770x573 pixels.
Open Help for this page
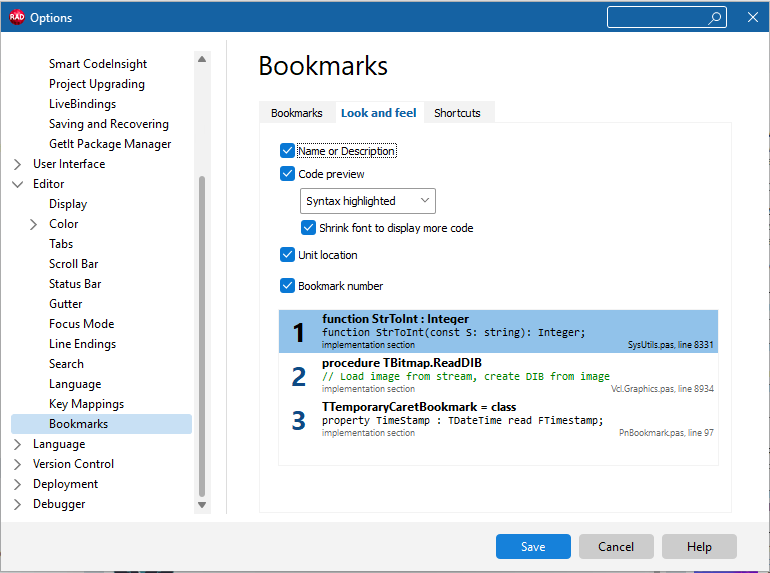699,546
